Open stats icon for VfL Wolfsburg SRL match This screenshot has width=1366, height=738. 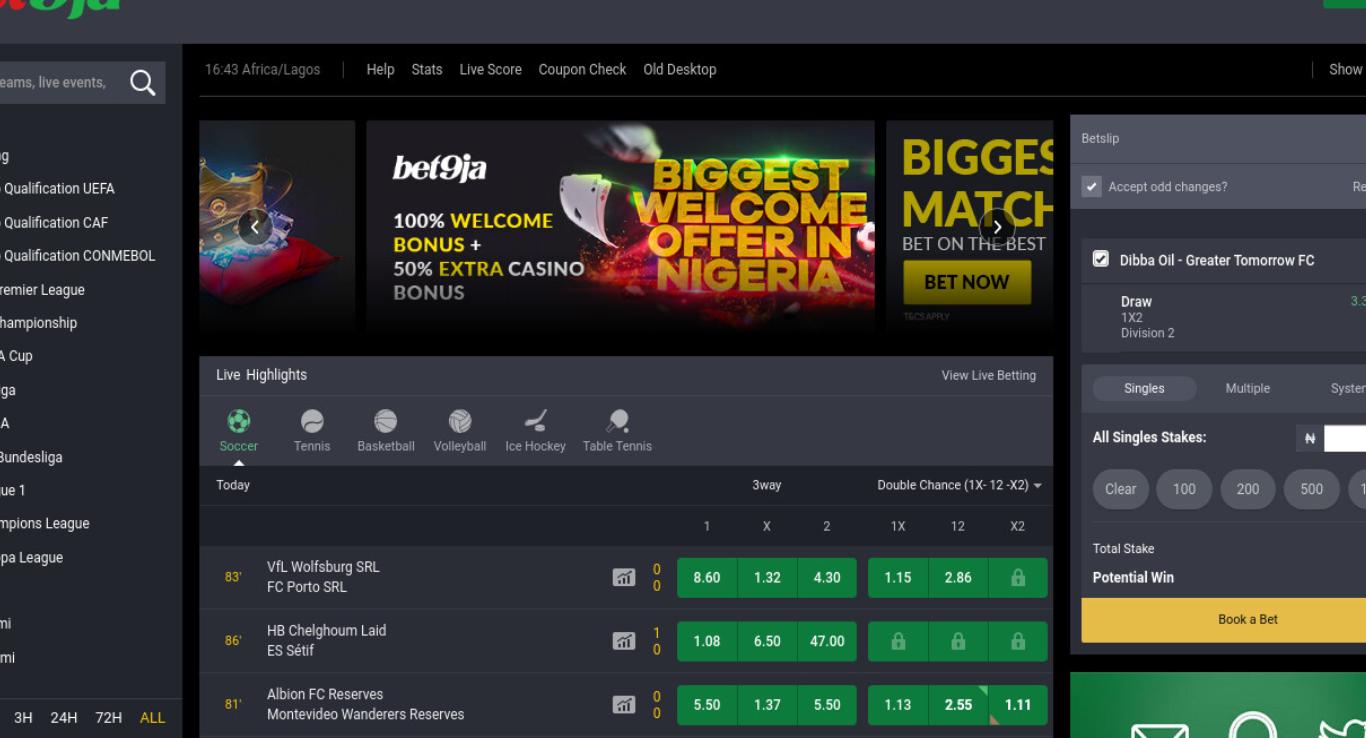click(624, 577)
